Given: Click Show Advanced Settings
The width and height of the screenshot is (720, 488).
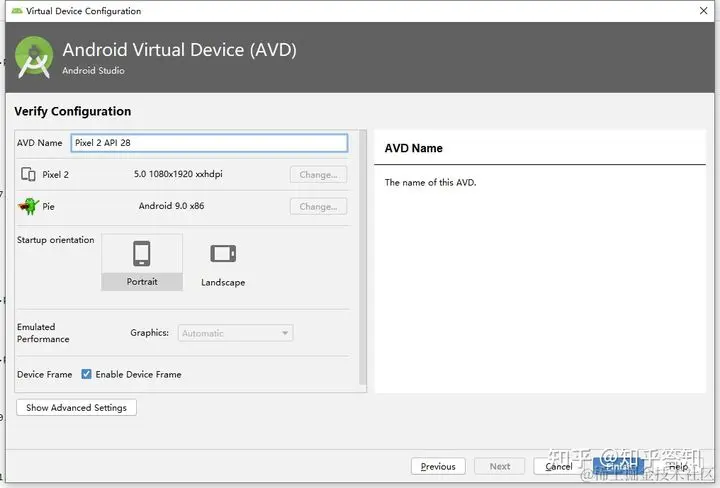Looking at the screenshot, I should pos(76,407).
